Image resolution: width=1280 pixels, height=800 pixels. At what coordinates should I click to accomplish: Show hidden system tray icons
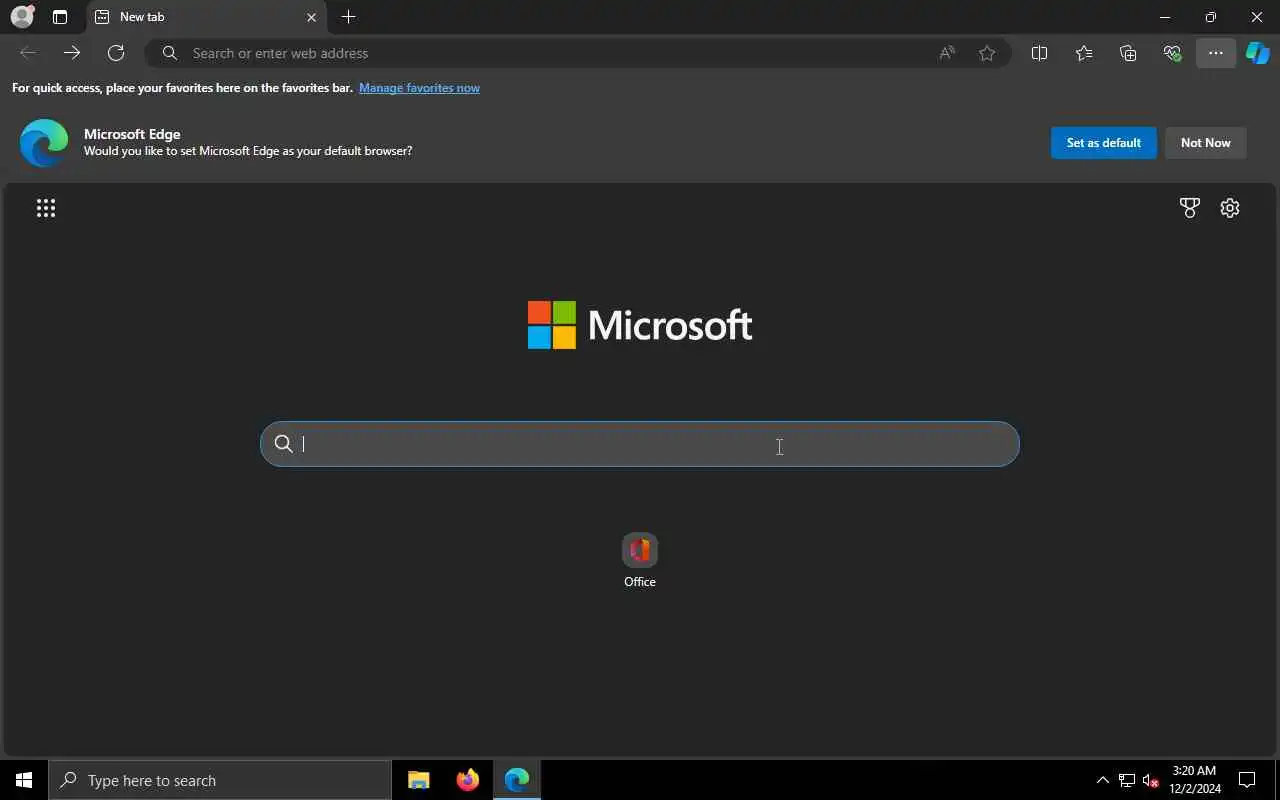[1103, 780]
